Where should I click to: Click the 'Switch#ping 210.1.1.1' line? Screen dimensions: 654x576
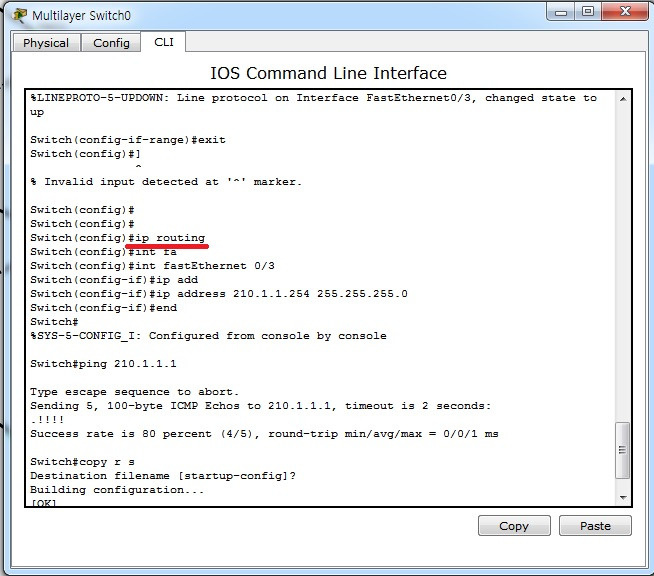[x=103, y=364]
